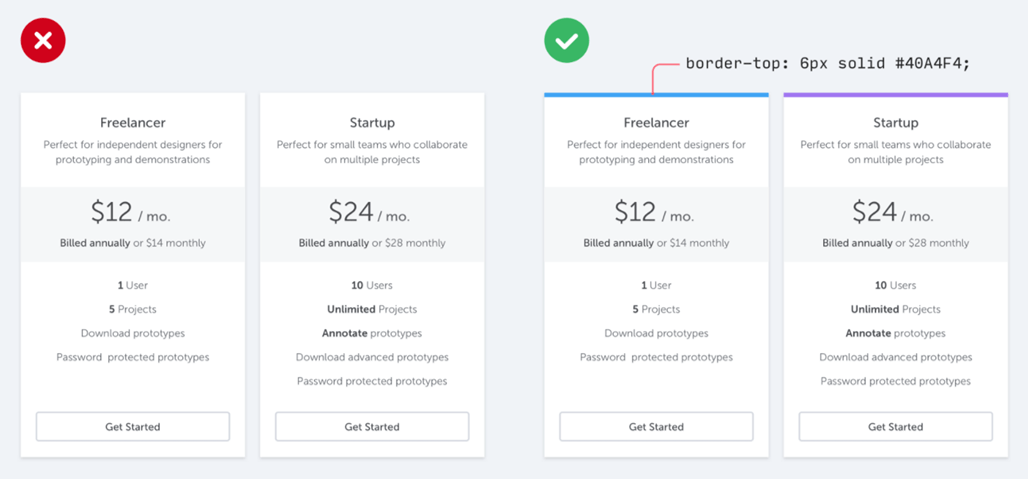This screenshot has height=479, width=1028.
Task: Click the green checkmark icon
Action: pyautogui.click(x=567, y=41)
